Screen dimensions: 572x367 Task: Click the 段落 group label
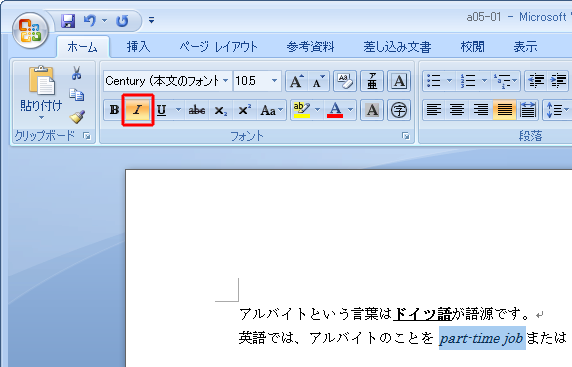(x=530, y=136)
